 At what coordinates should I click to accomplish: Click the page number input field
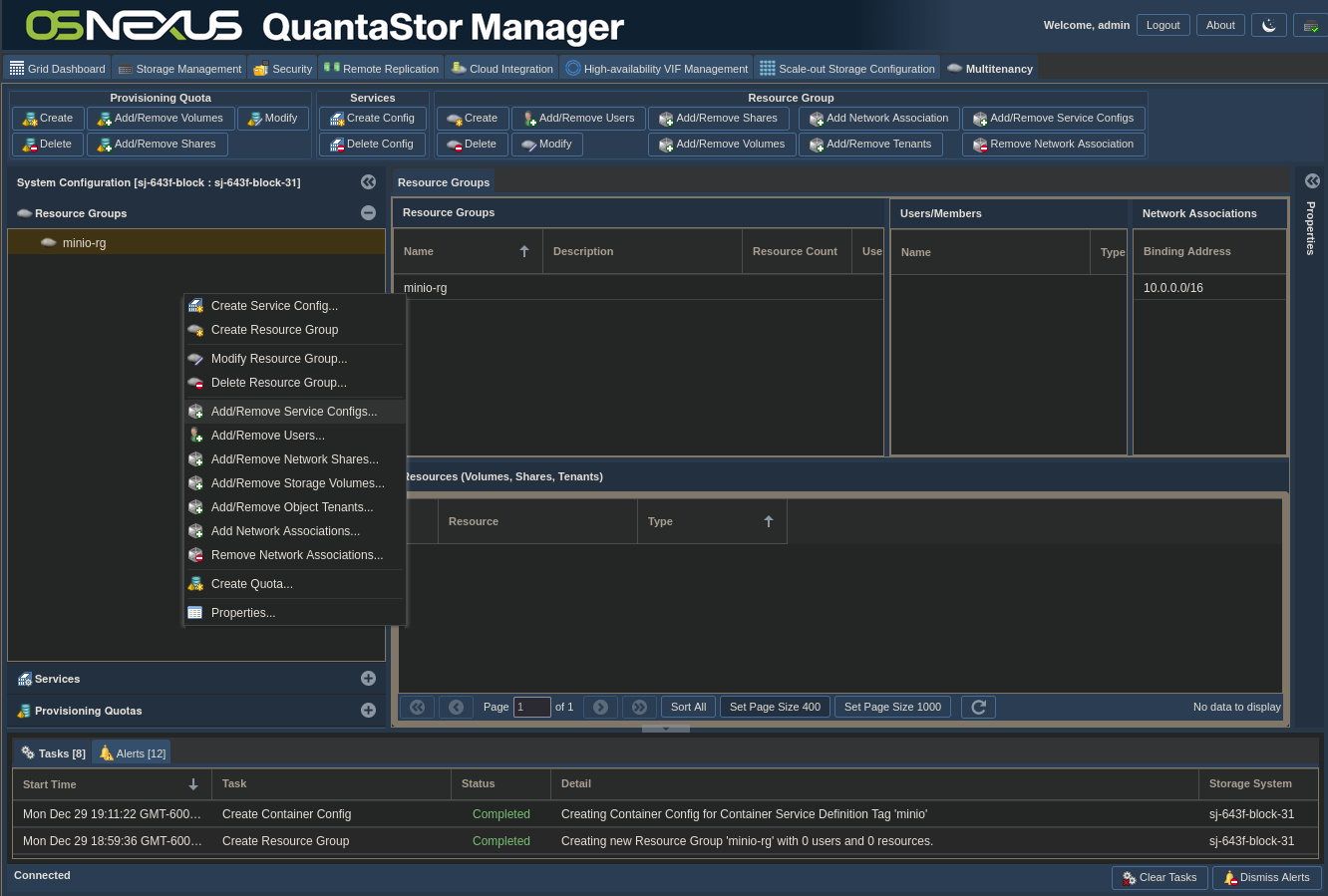(x=531, y=707)
